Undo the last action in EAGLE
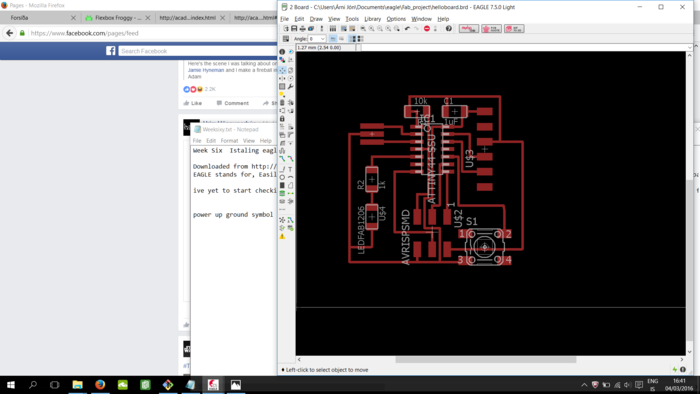 (407, 29)
